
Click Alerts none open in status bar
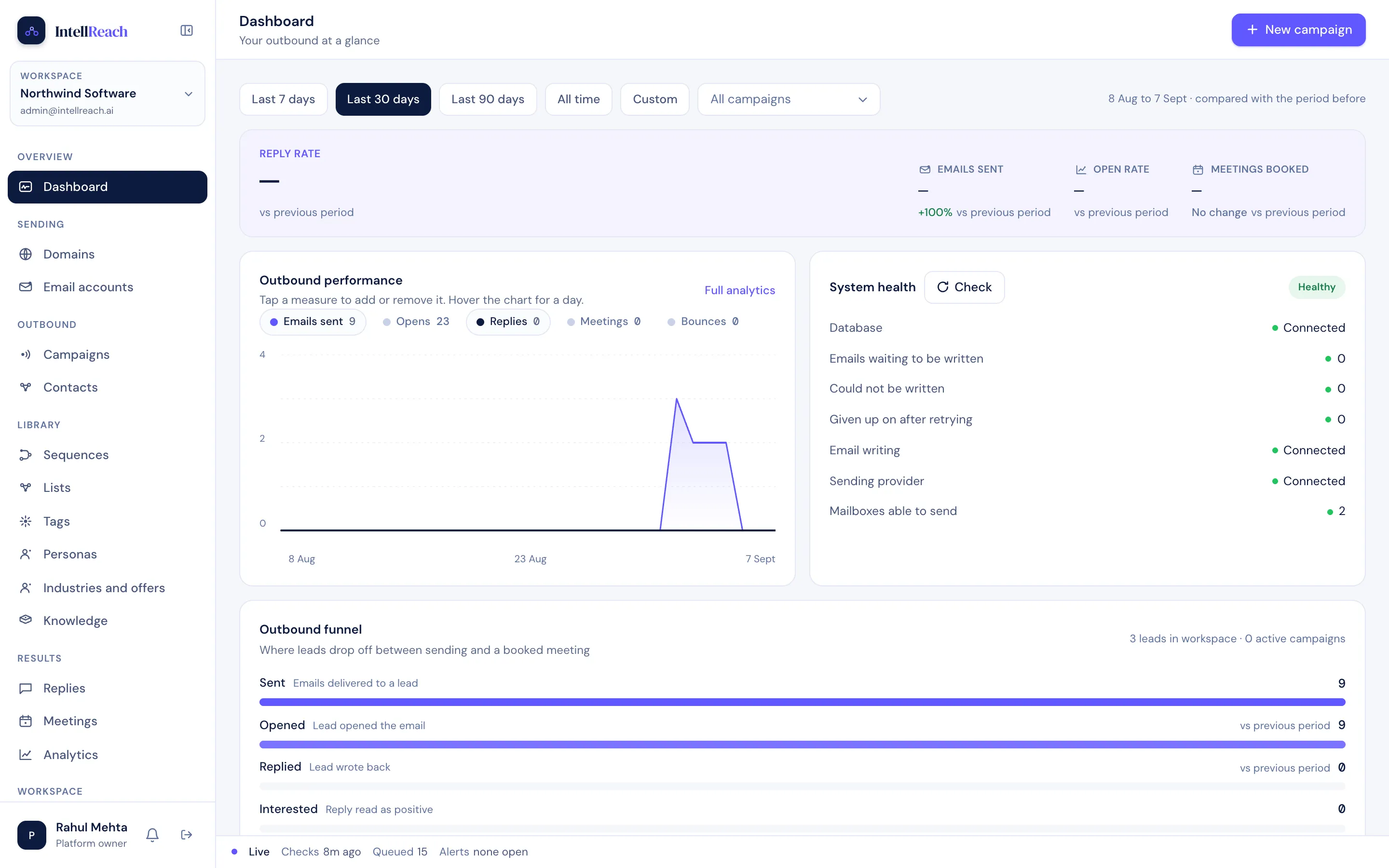coord(483,851)
